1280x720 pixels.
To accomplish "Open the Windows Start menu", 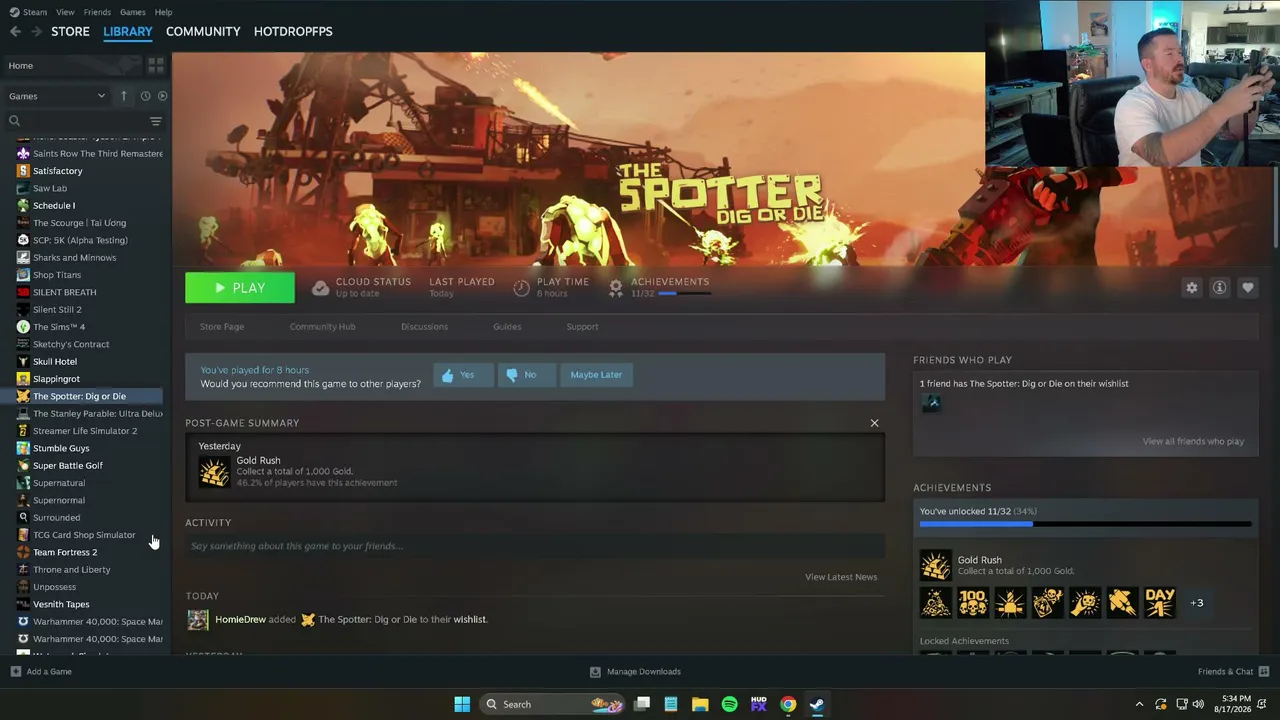I will coord(462,704).
